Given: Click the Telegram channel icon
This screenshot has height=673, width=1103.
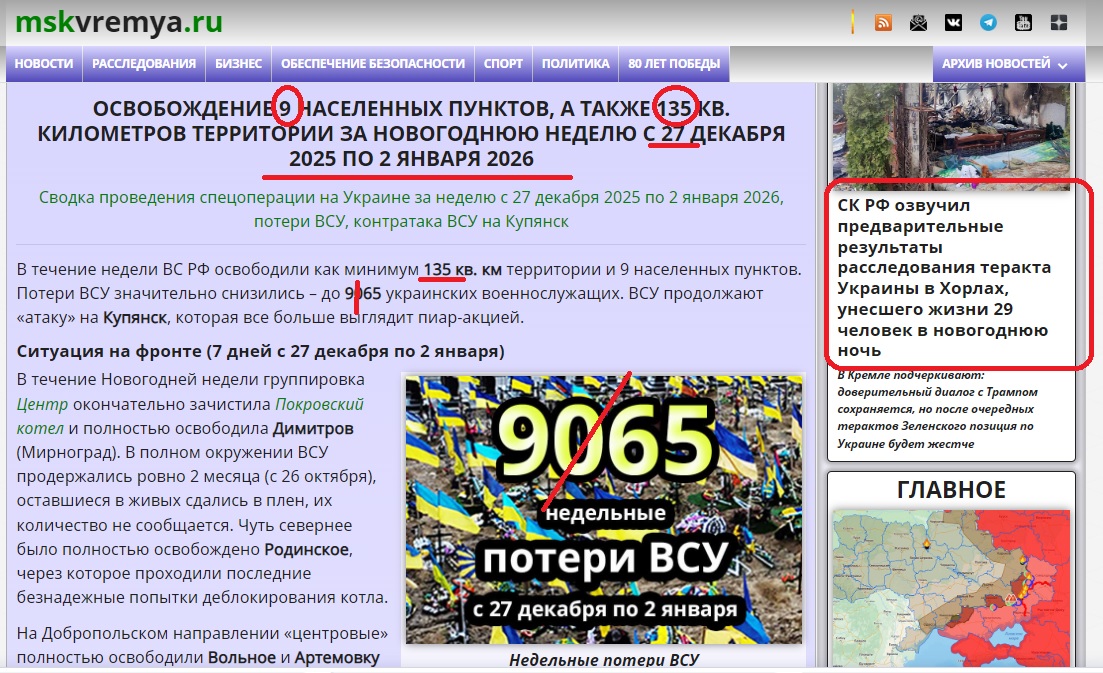Looking at the screenshot, I should point(988,23).
